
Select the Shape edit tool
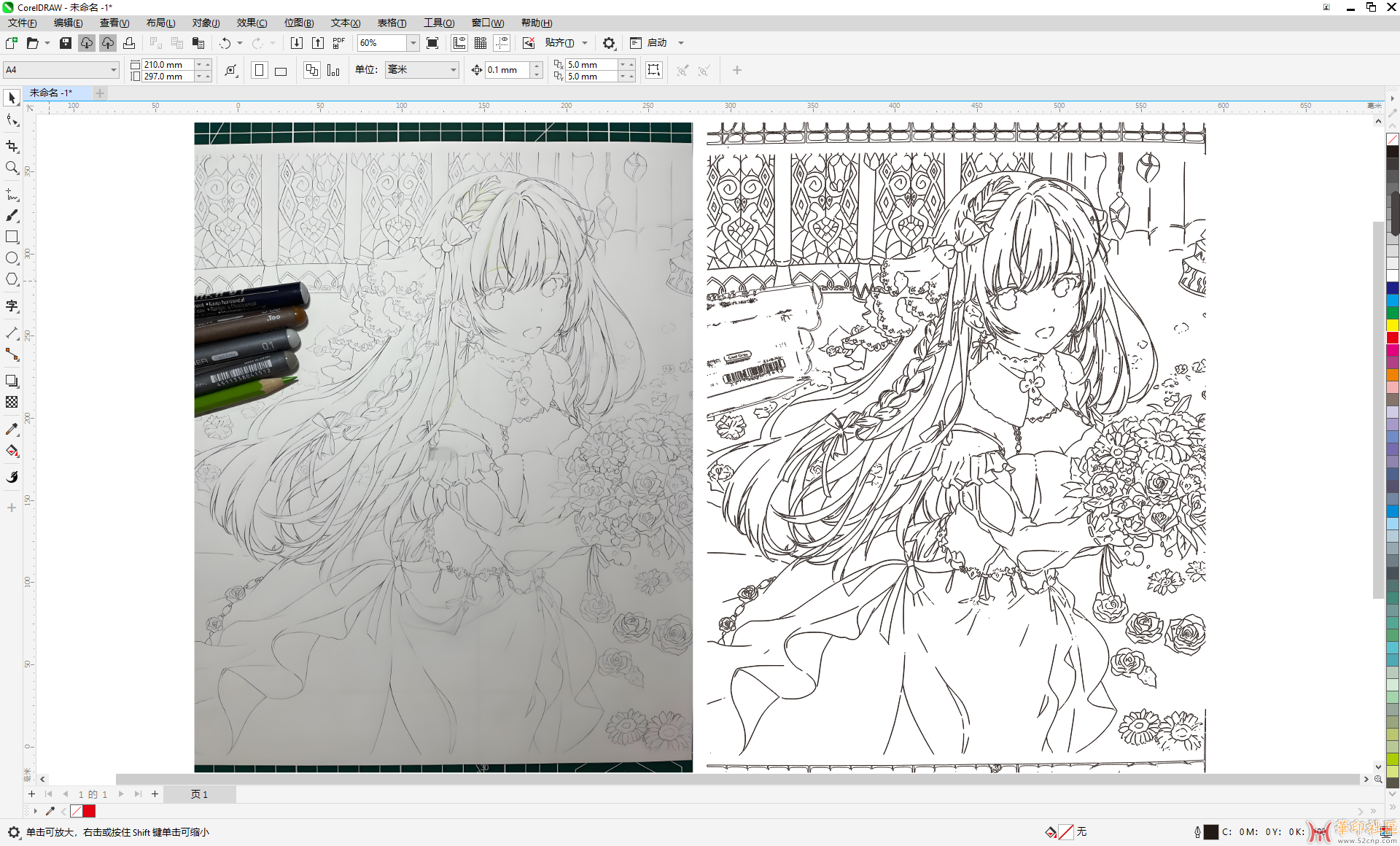(x=12, y=120)
